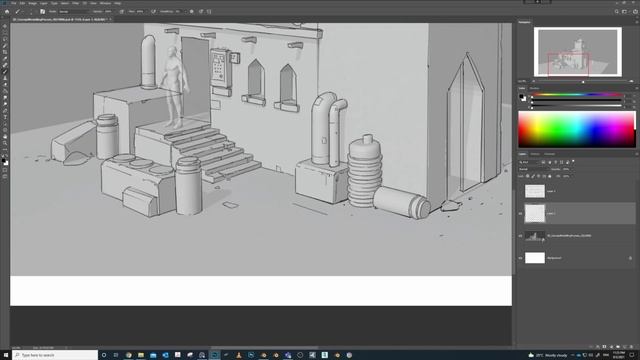Open the File menu
The image size is (640, 360).
(13, 3)
